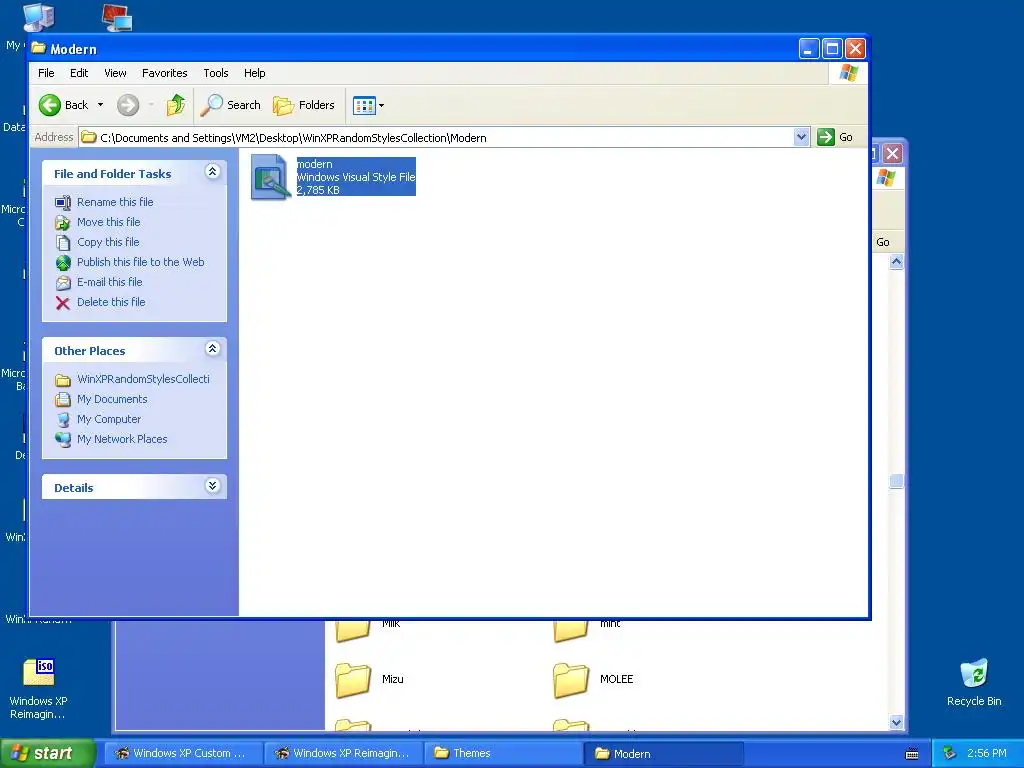Viewport: 1024px width, 768px height.
Task: Toggle the Folders tree pane
Action: [304, 104]
